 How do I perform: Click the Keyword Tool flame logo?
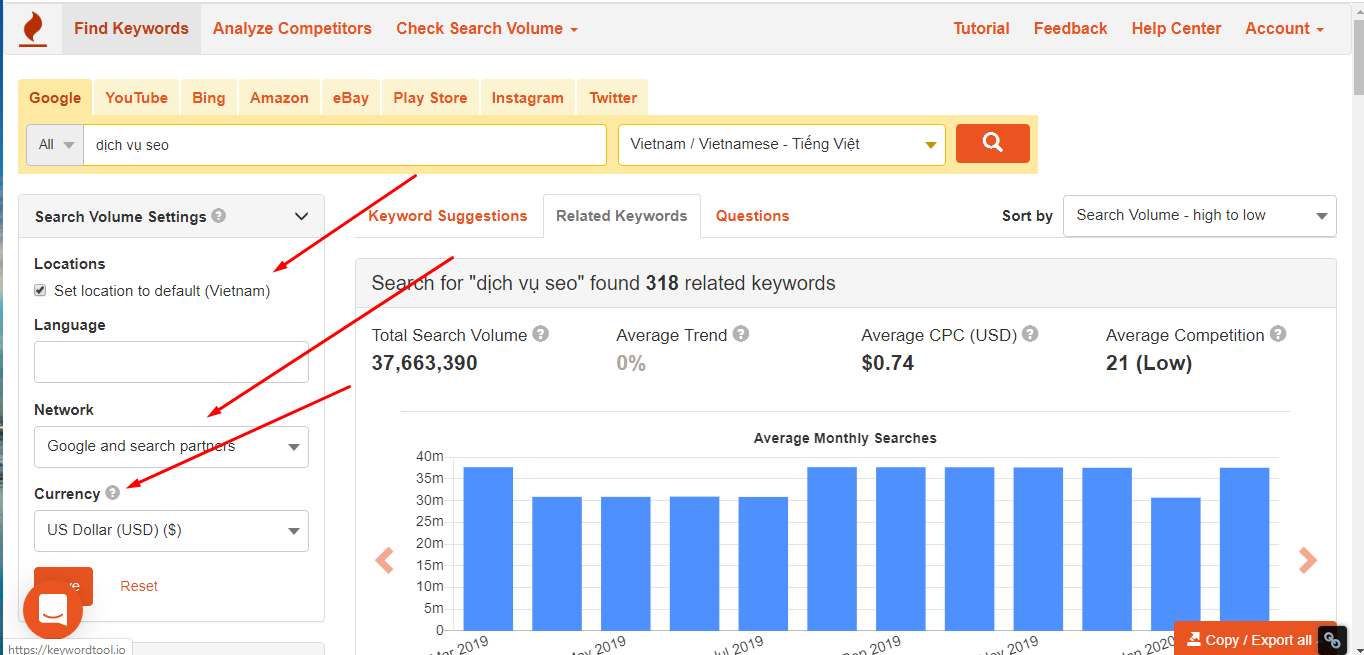tap(33, 28)
